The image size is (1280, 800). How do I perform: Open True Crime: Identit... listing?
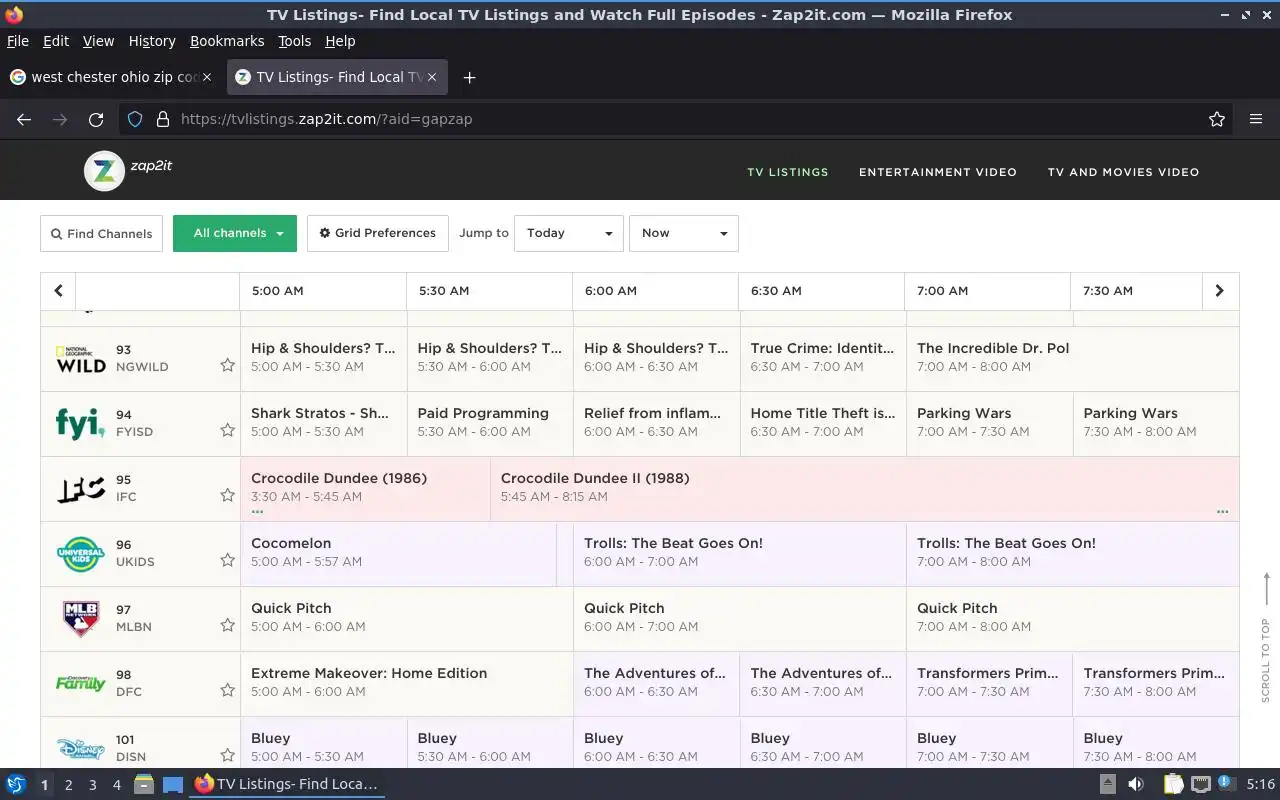click(823, 359)
